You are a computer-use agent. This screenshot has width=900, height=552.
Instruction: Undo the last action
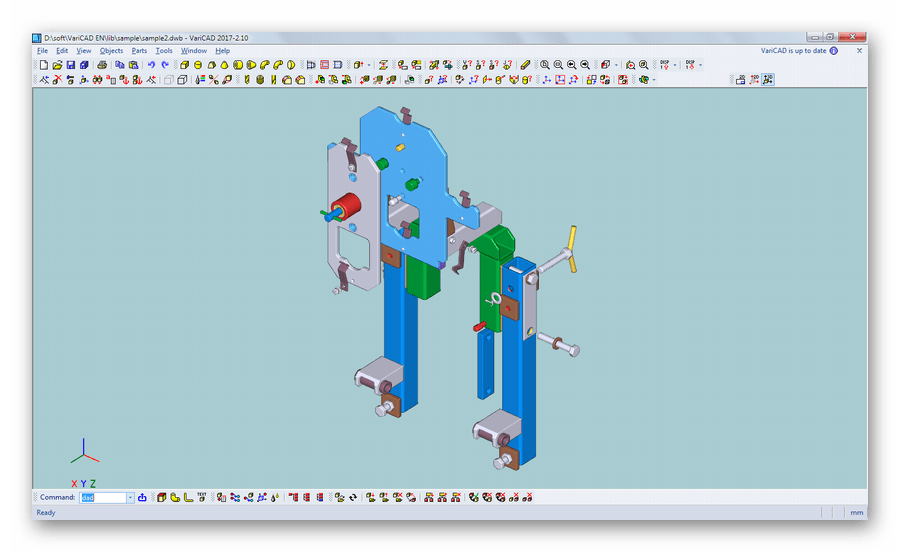click(152, 65)
